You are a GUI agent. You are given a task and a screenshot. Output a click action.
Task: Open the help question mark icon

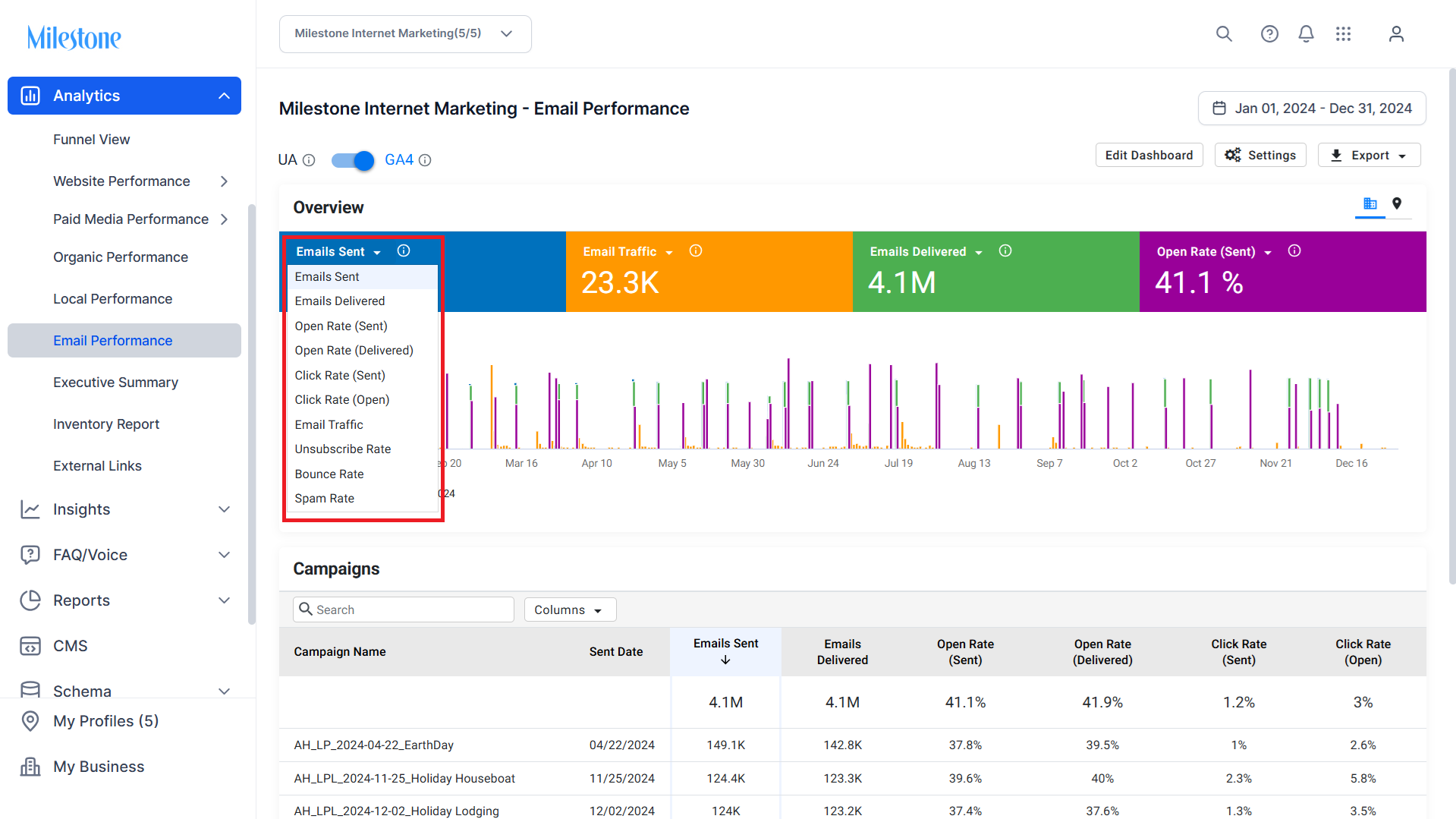pyautogui.click(x=1269, y=33)
